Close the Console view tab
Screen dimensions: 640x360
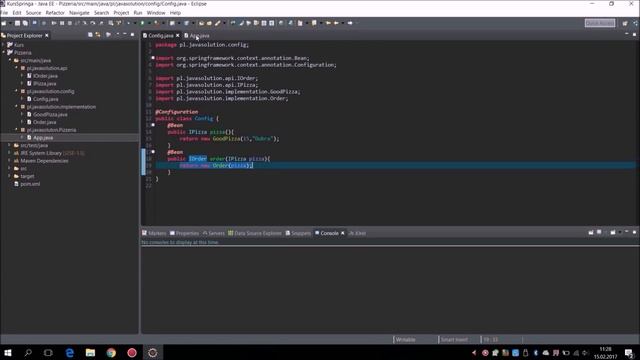(342, 233)
